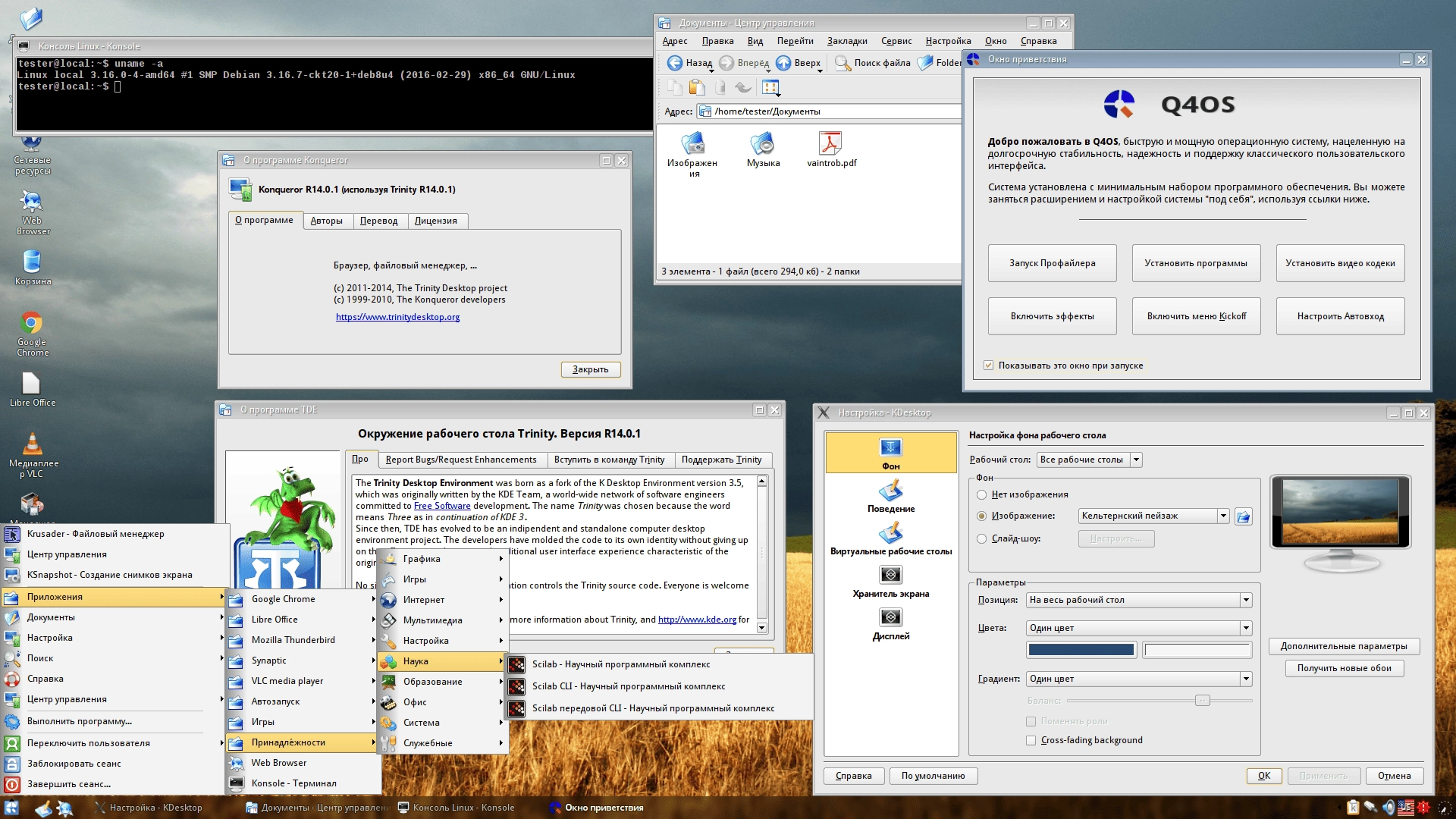Screen dimensions: 1456x819
Task: Click the Libre Office desktop icon
Action: pyautogui.click(x=32, y=390)
